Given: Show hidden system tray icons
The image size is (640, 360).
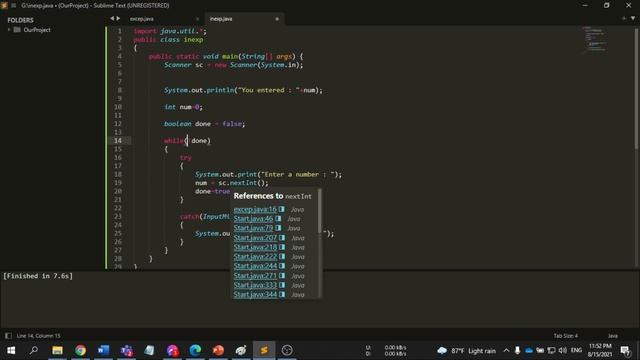Looking at the screenshot, I should click(506, 350).
